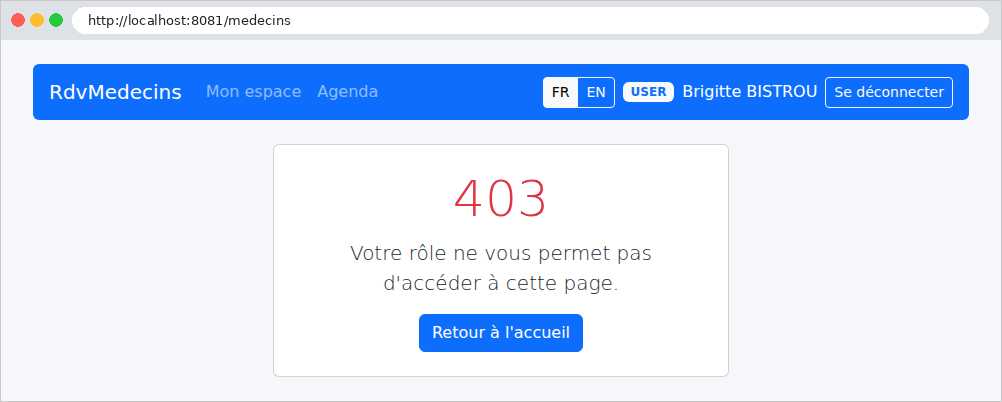Maximize window using green button

[x=56, y=20]
